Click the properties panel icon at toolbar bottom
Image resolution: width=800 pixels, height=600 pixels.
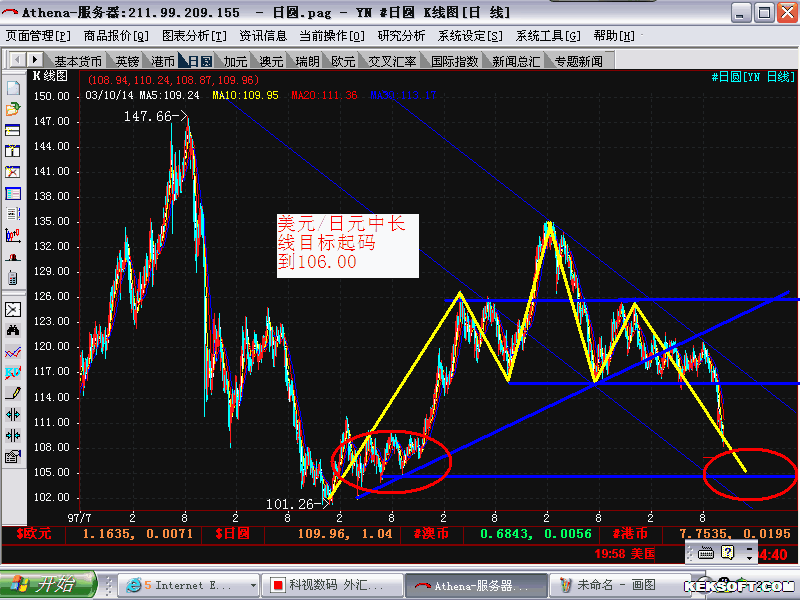pos(13,456)
